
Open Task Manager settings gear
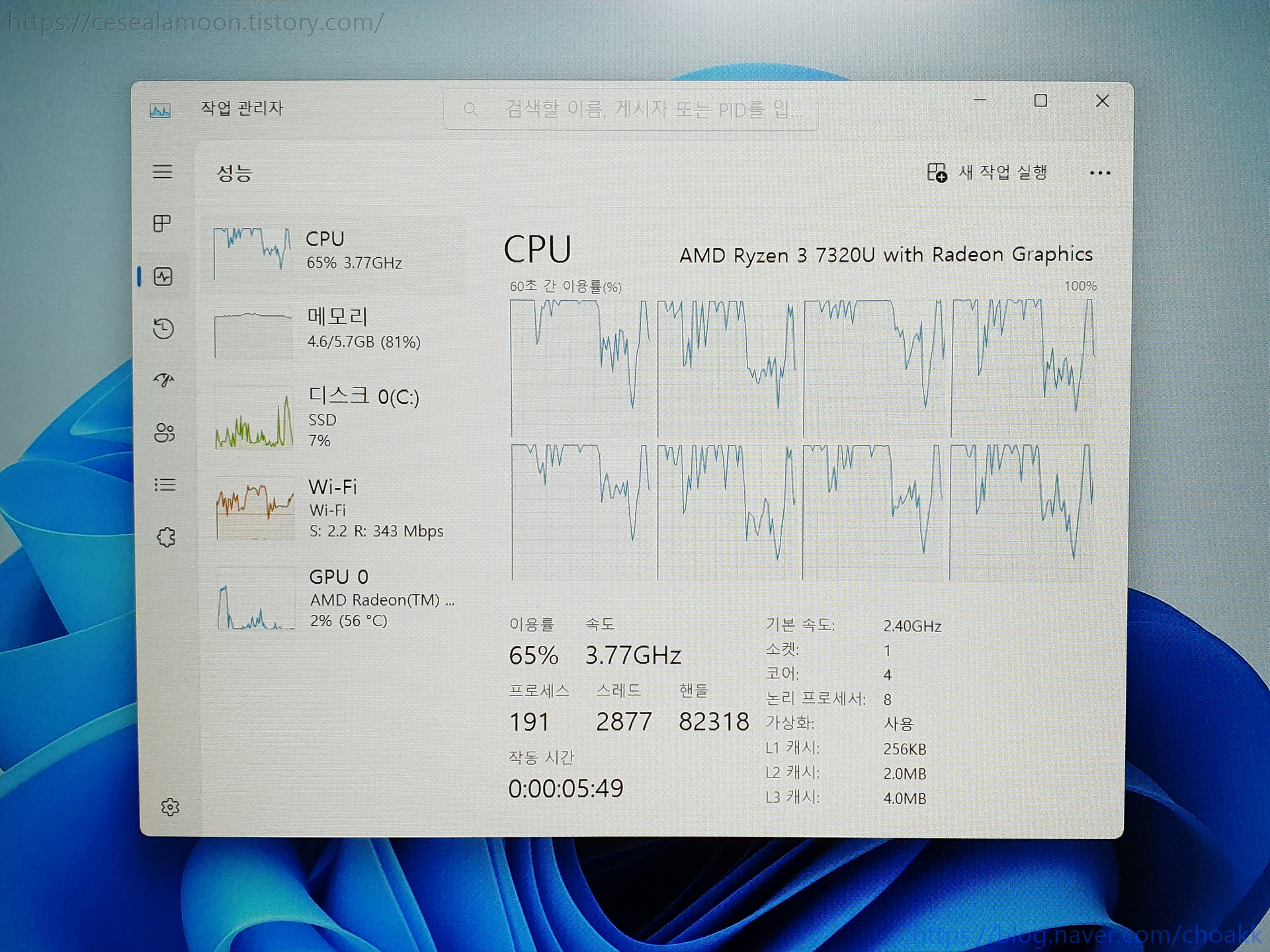click(170, 807)
